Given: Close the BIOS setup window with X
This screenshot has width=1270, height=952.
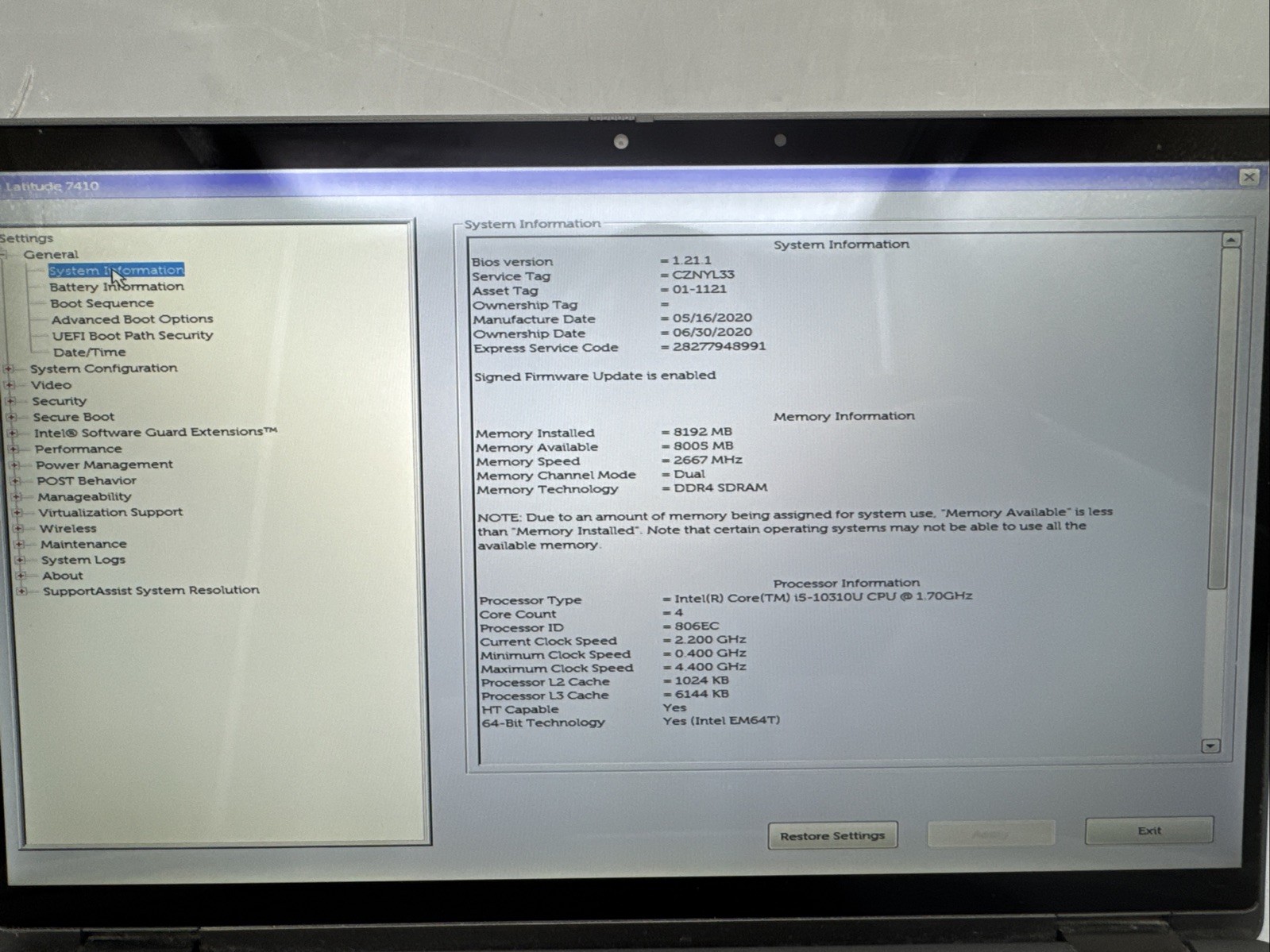Looking at the screenshot, I should point(1249,177).
